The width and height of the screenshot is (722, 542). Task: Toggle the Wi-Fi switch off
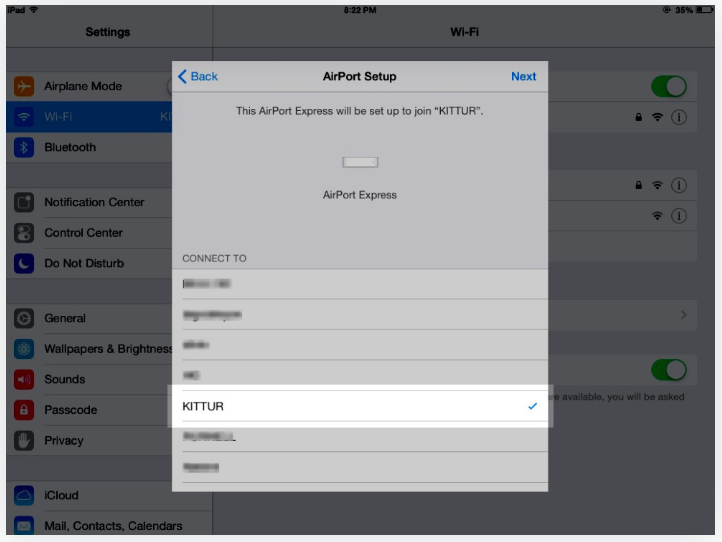pos(669,86)
